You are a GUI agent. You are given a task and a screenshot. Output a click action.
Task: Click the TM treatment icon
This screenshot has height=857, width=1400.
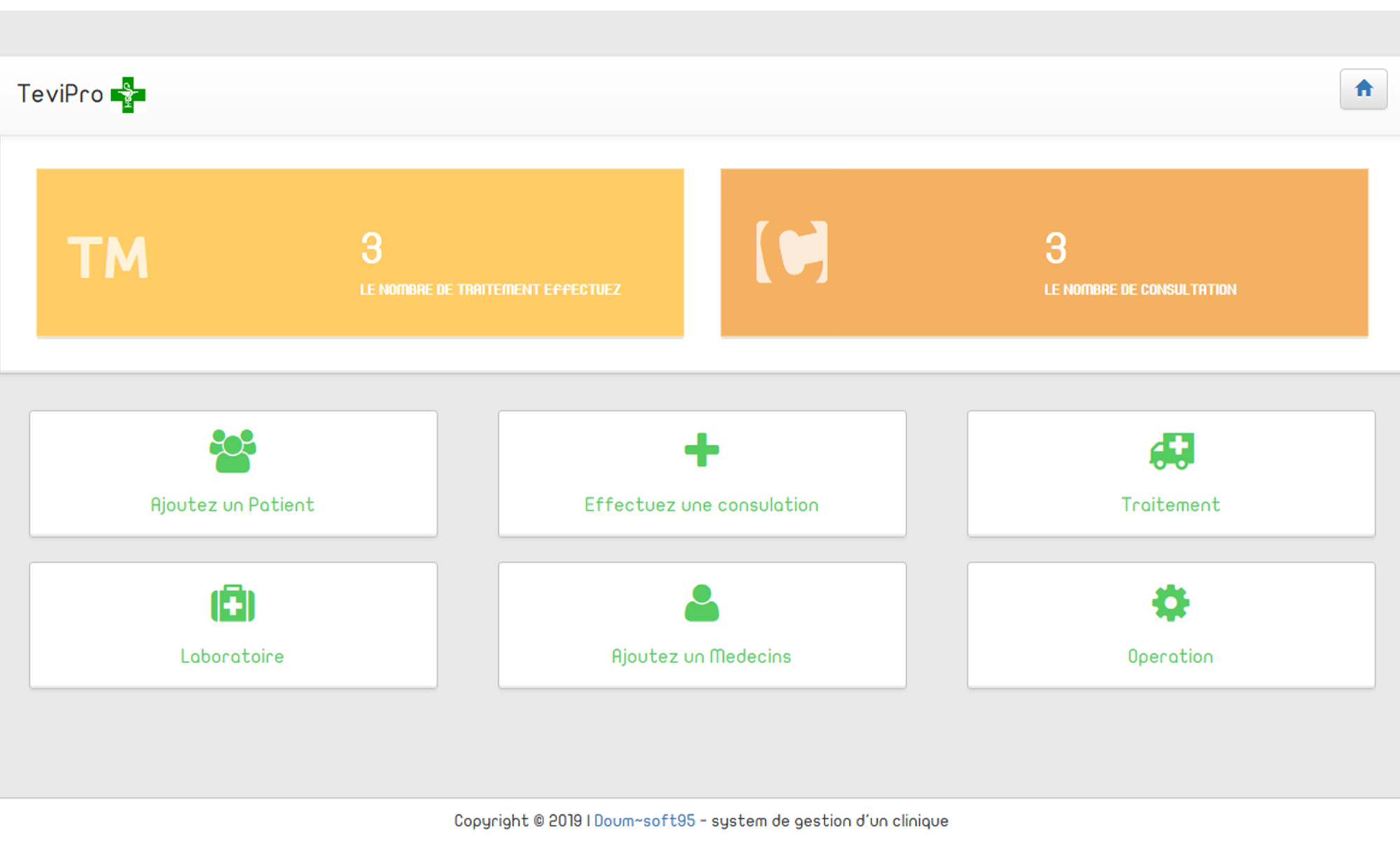click(x=108, y=258)
